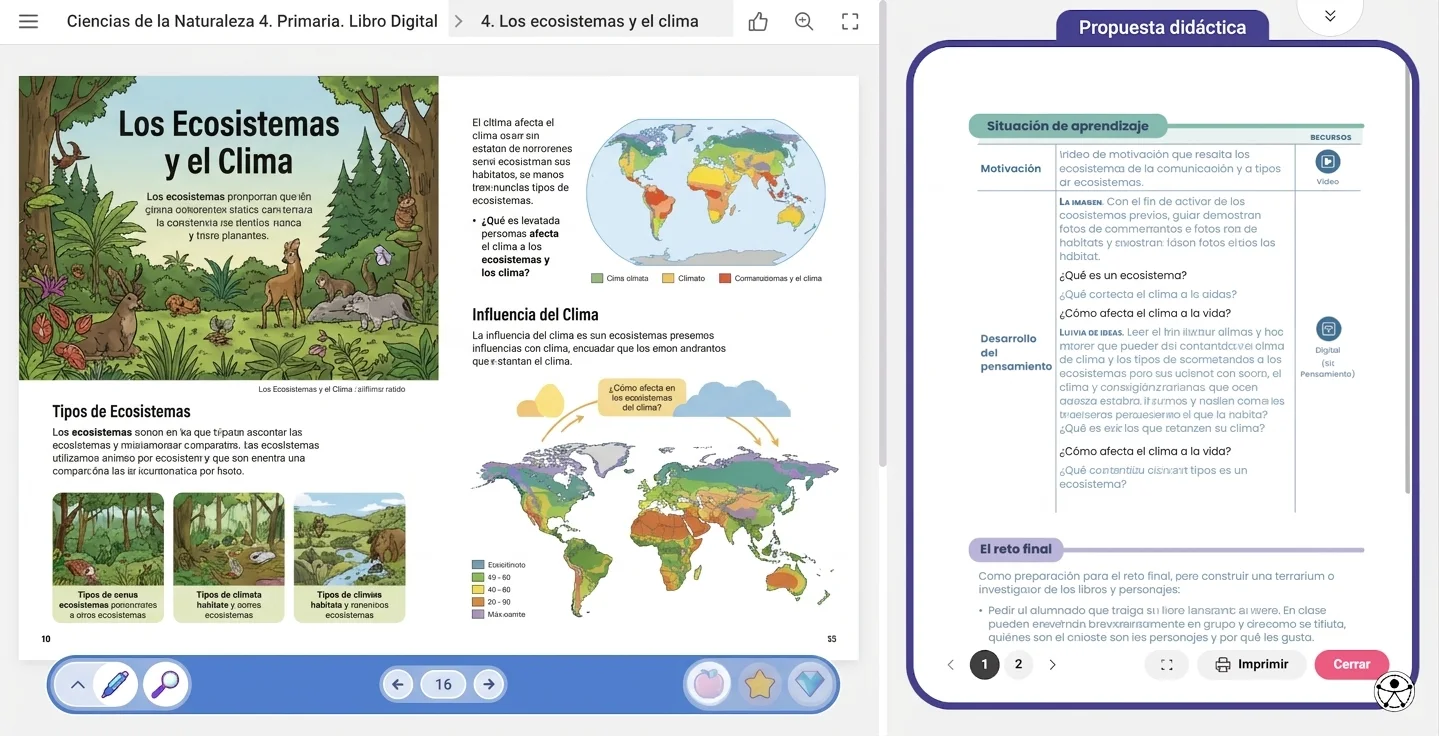1439x736 pixels.
Task: Select page 1 of Propuesta didáctica
Action: tap(984, 664)
